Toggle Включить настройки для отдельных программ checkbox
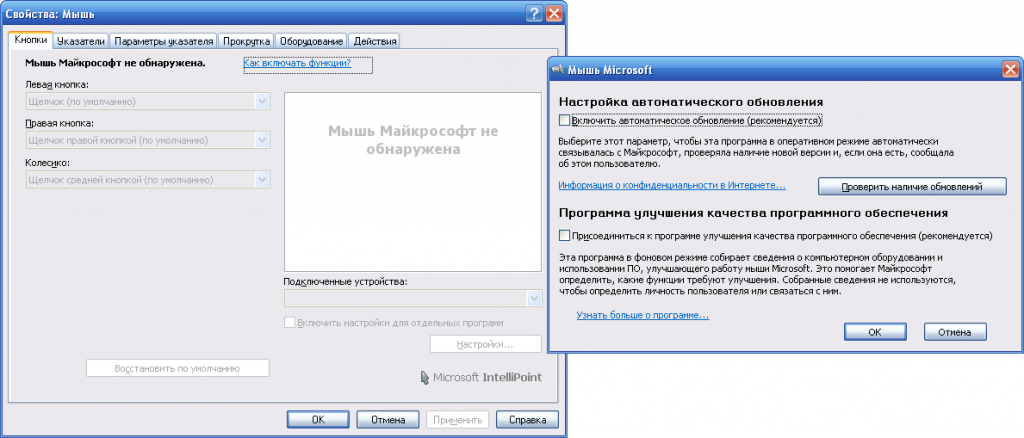 point(289,322)
